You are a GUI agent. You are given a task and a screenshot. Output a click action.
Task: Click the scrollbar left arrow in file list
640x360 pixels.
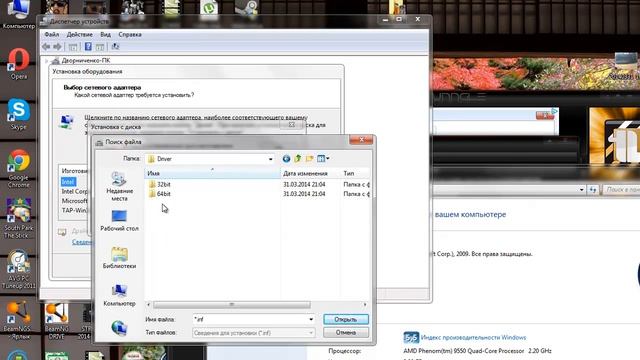149,304
